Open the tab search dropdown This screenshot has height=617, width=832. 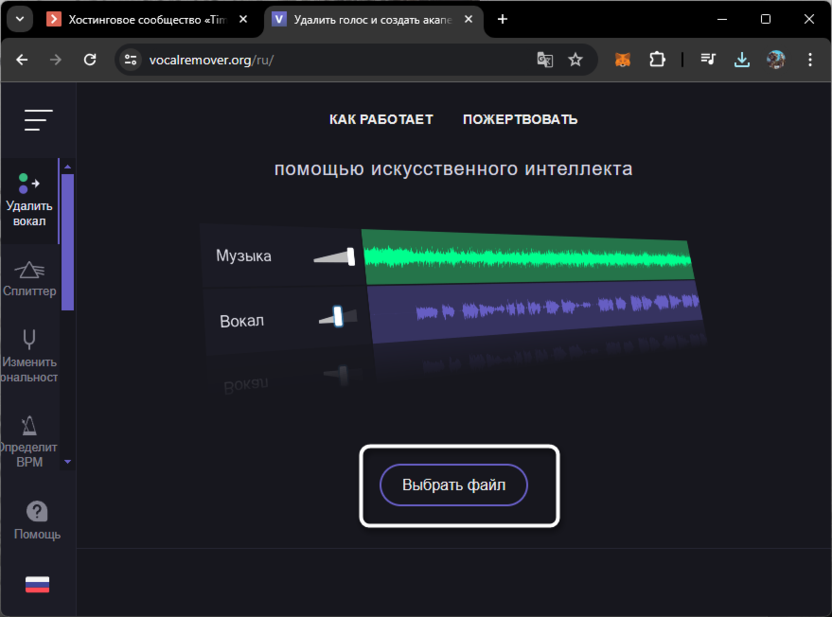(20, 19)
